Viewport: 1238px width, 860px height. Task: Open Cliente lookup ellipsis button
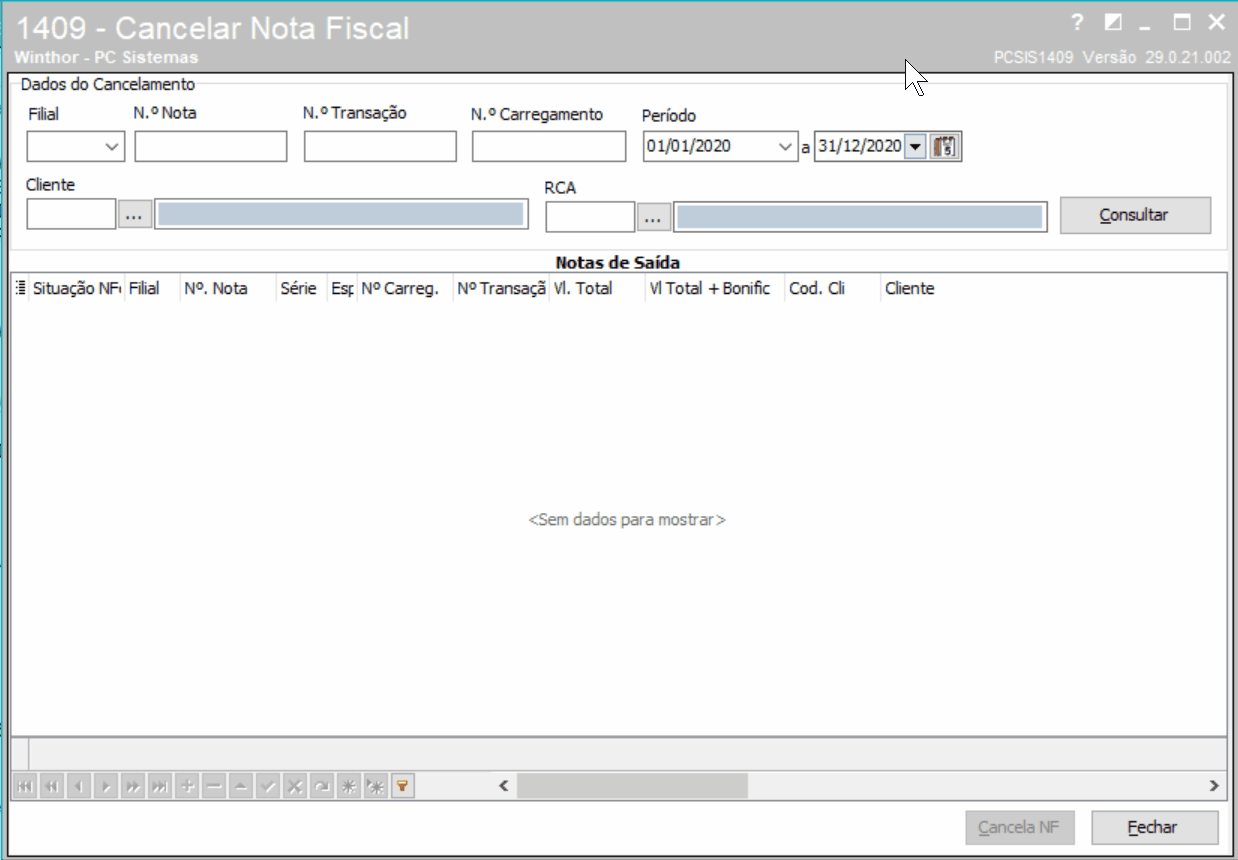pyautogui.click(x=135, y=214)
